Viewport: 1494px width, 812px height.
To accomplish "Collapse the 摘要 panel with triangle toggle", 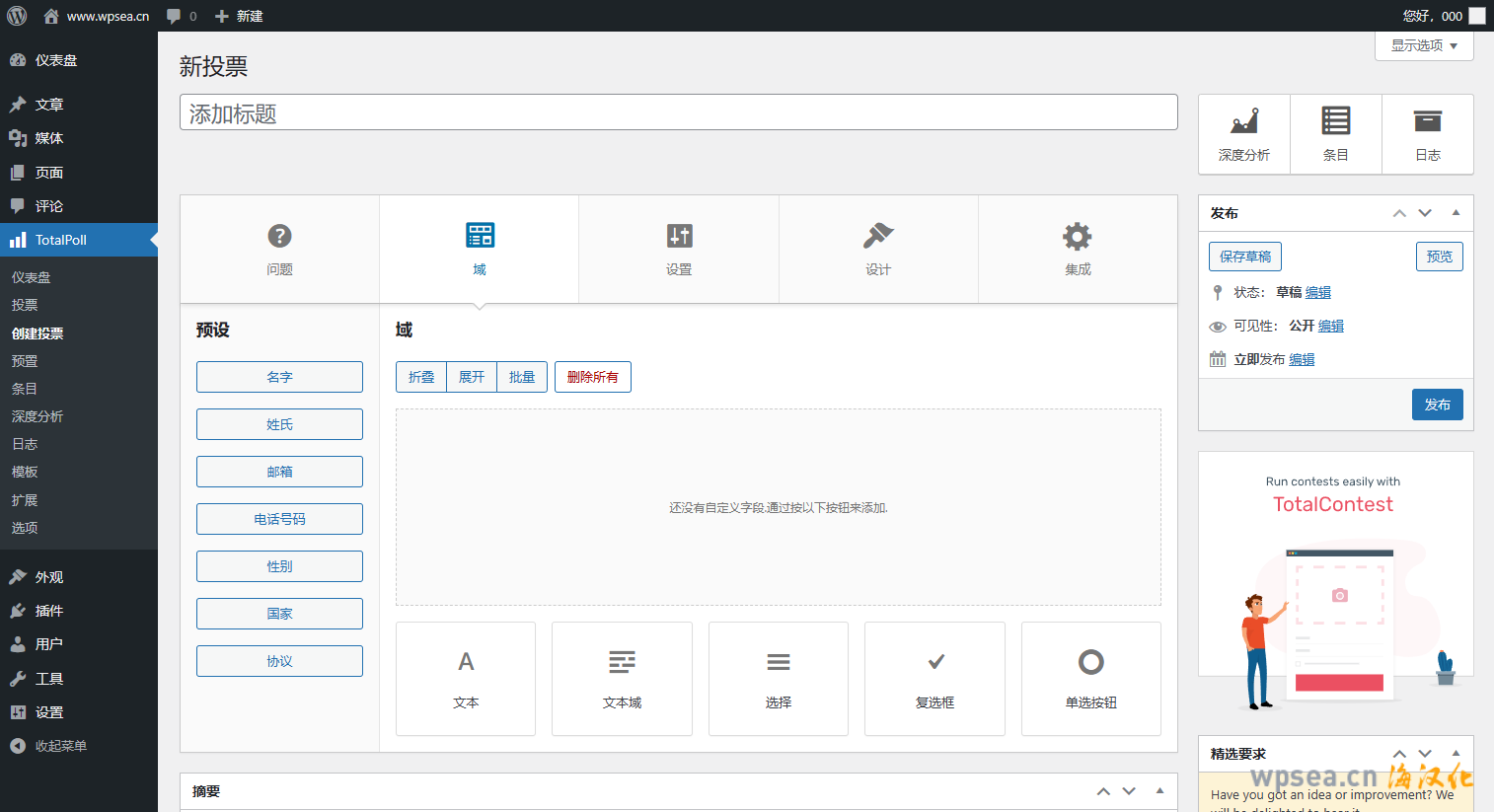I will click(1159, 791).
